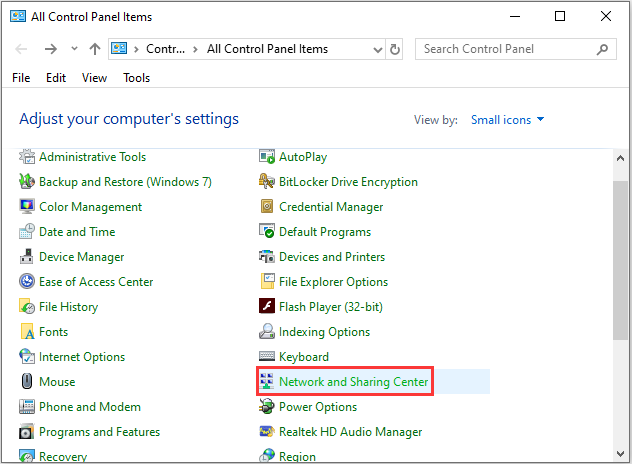Image resolution: width=632 pixels, height=464 pixels.
Task: Click the Flash Player (32-bit) icon
Action: (267, 307)
